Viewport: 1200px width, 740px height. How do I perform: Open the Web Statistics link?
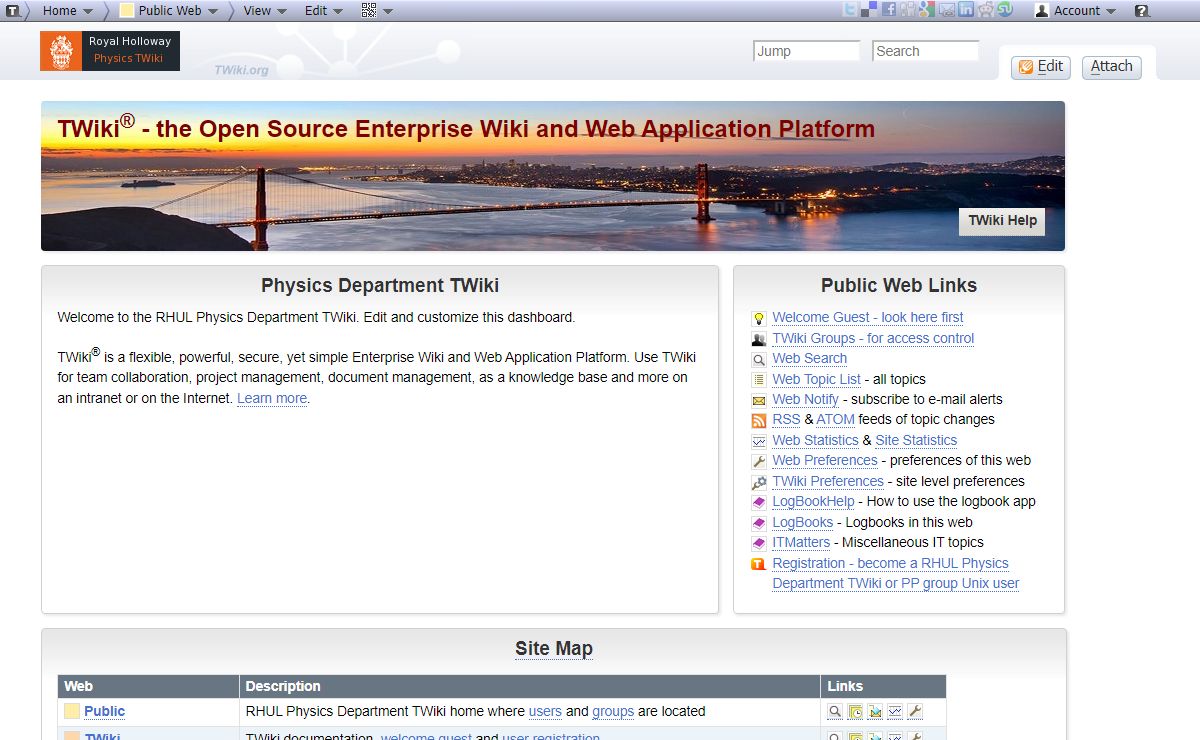pyautogui.click(x=815, y=440)
